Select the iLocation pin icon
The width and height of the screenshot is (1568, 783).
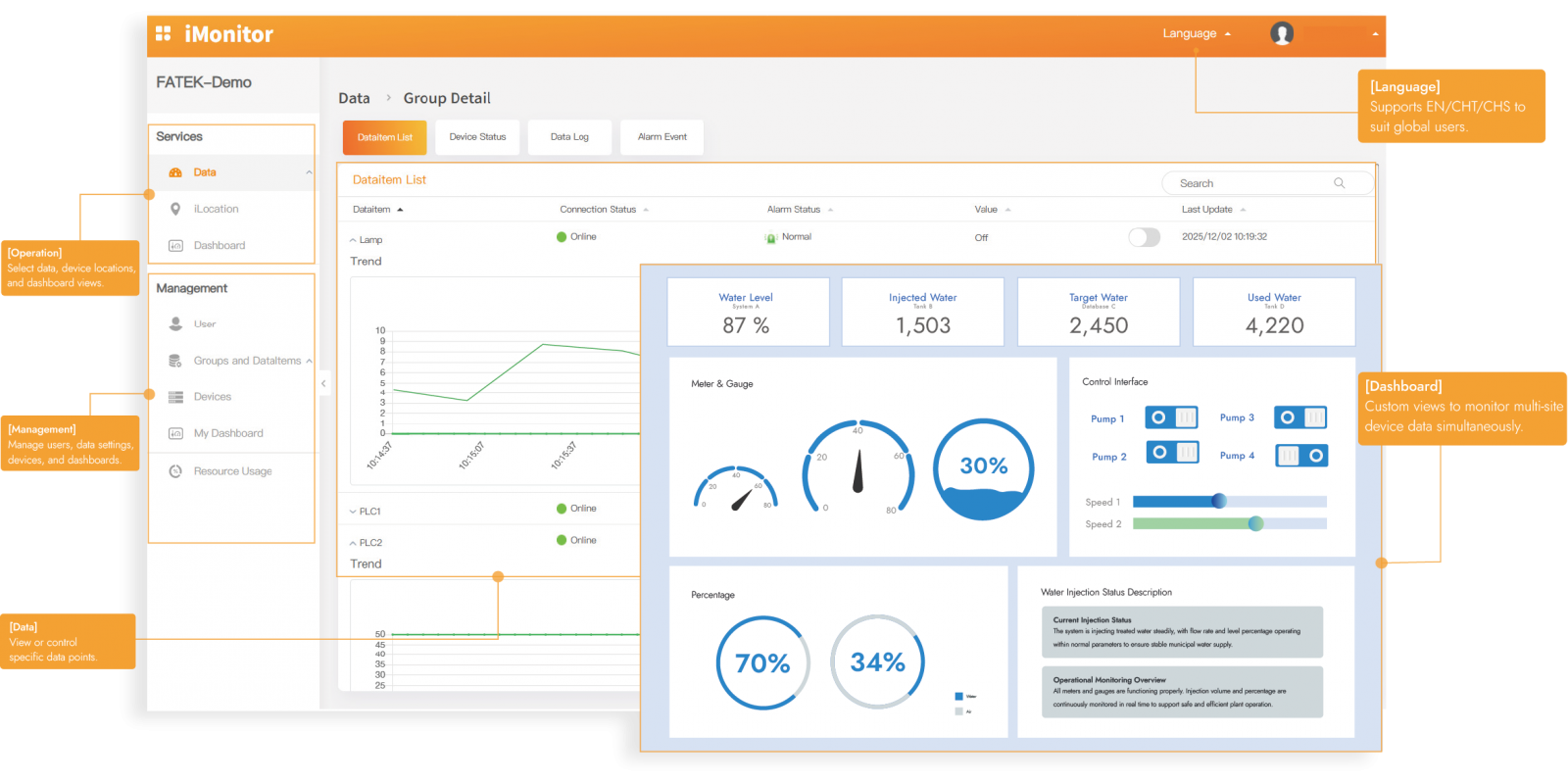point(175,209)
